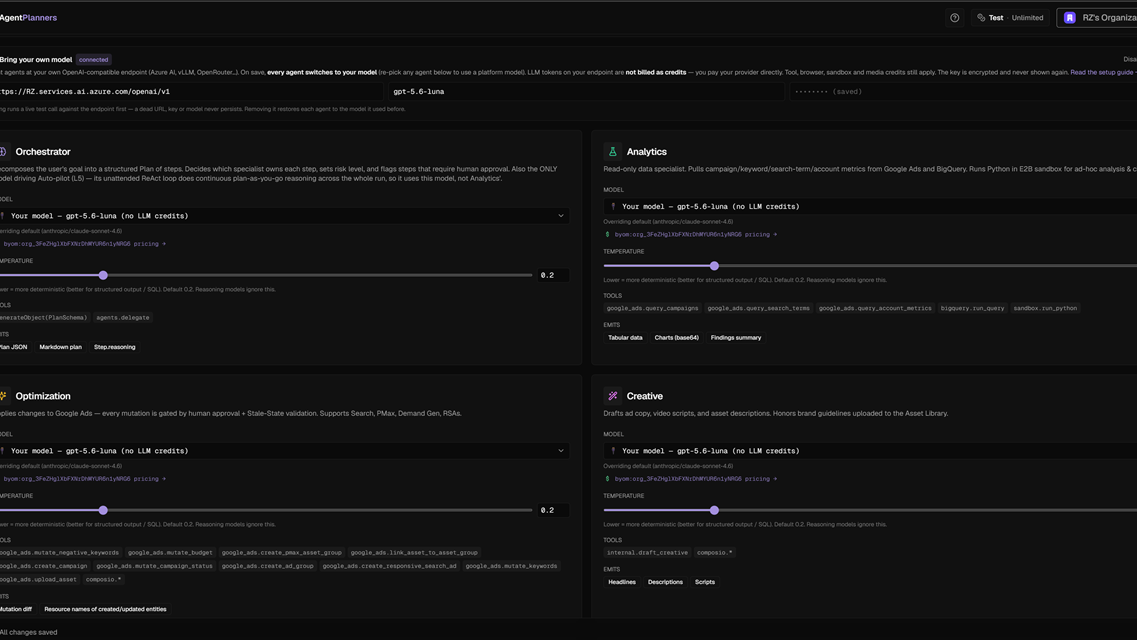
Task: Click the saved API key field
Action: (x=963, y=91)
